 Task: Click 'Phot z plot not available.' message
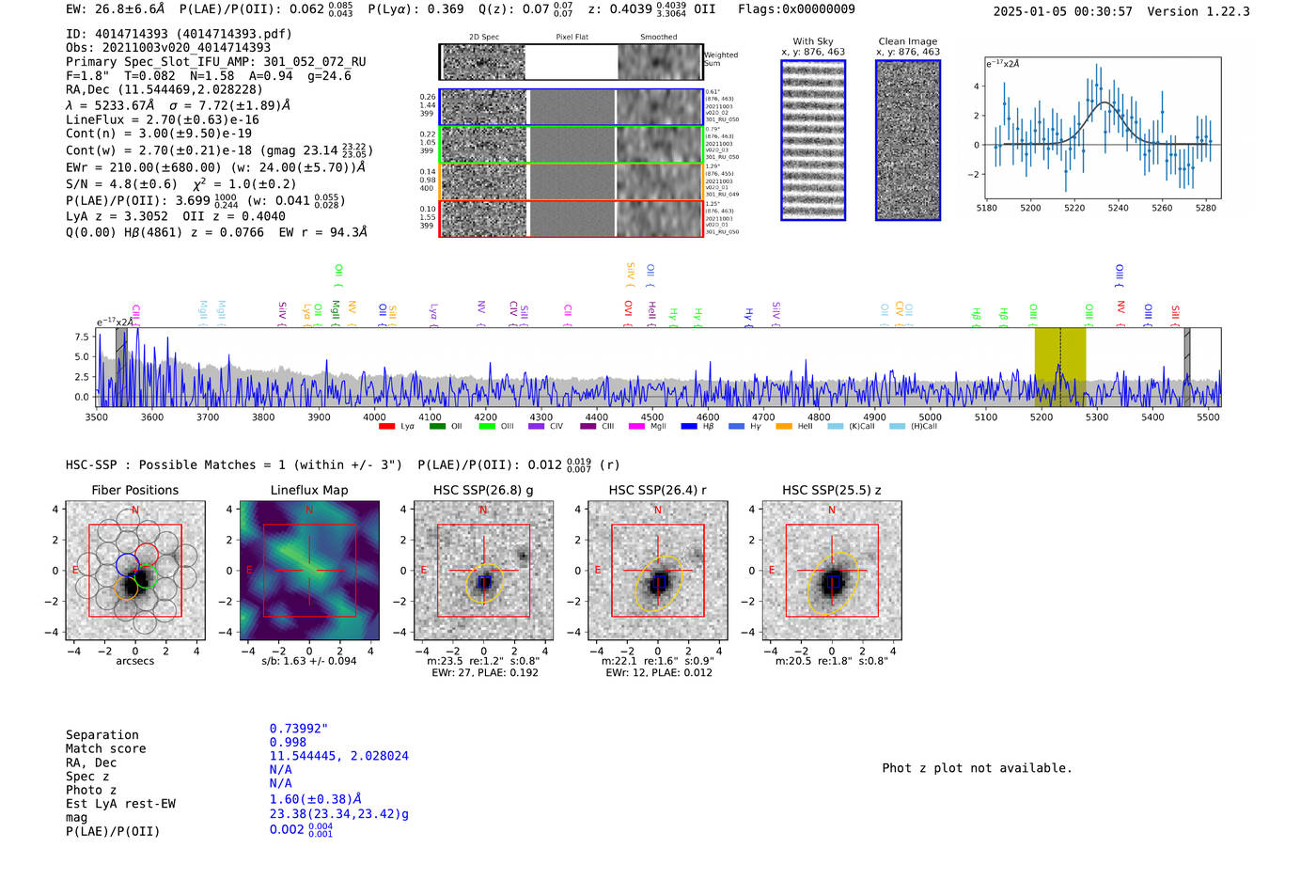pyautogui.click(x=978, y=768)
